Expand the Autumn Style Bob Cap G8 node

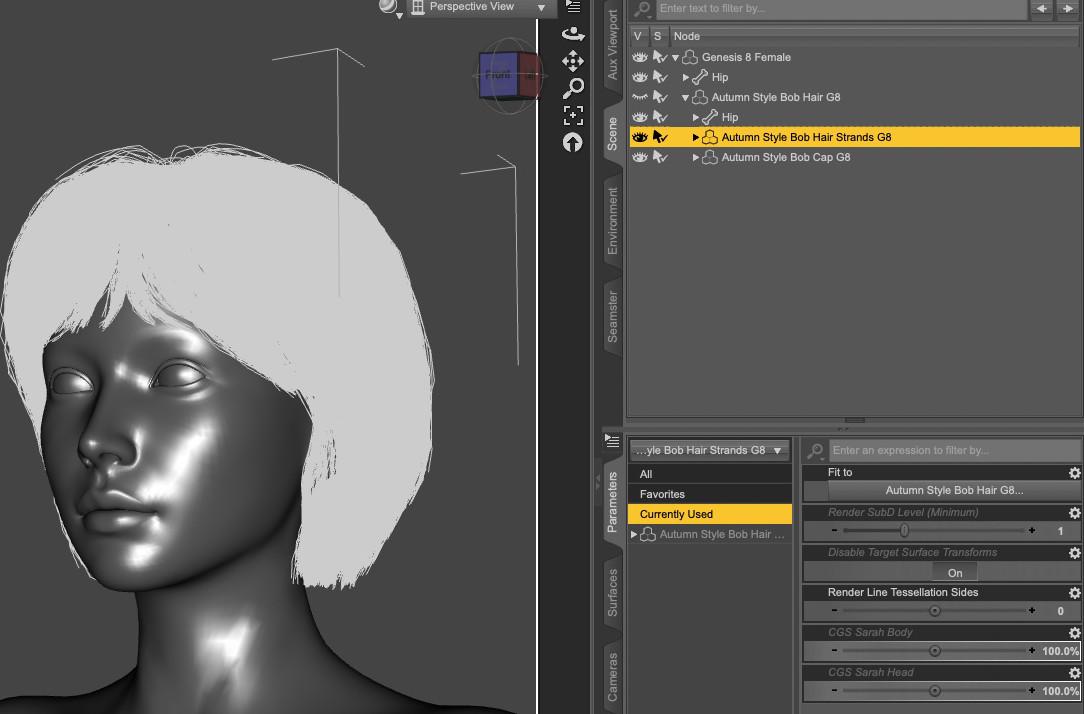click(695, 158)
